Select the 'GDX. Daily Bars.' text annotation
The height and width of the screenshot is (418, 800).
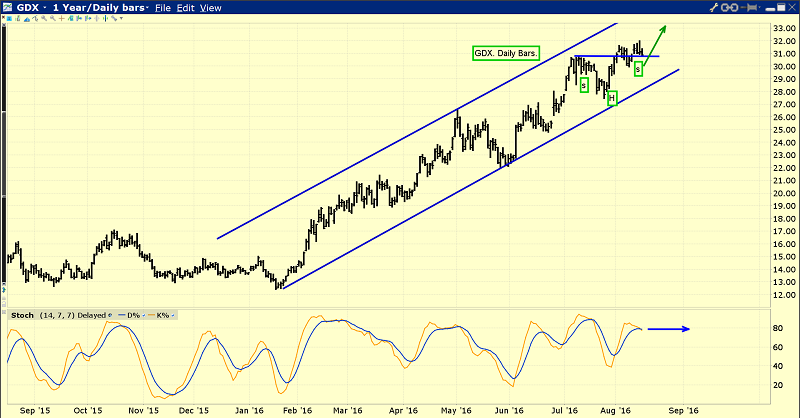[506, 52]
